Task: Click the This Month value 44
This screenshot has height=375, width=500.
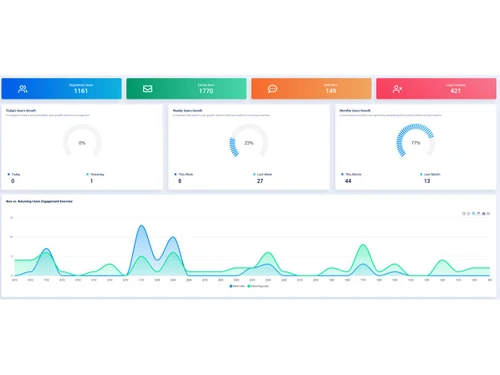Action: coord(348,181)
